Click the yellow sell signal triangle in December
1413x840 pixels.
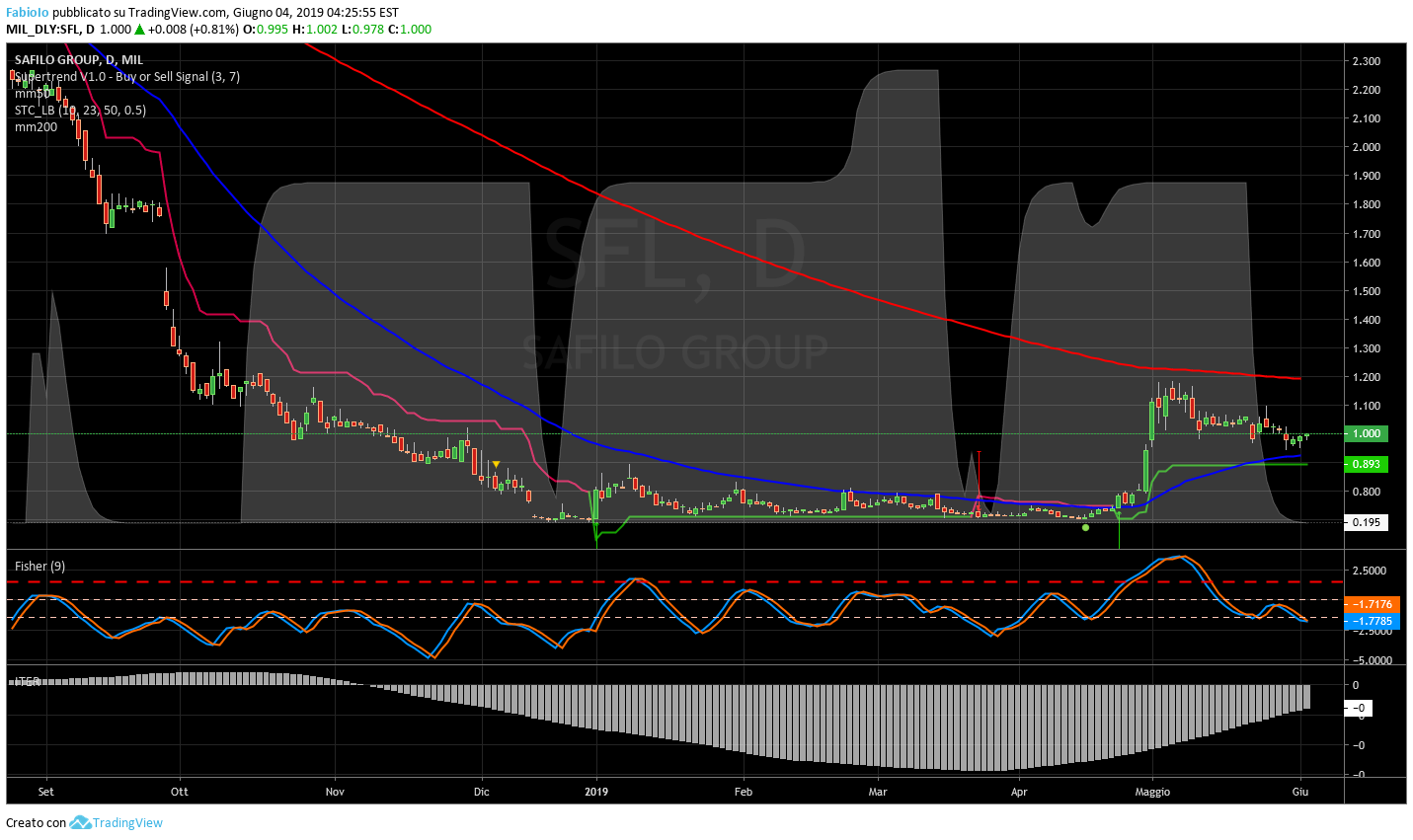click(497, 464)
